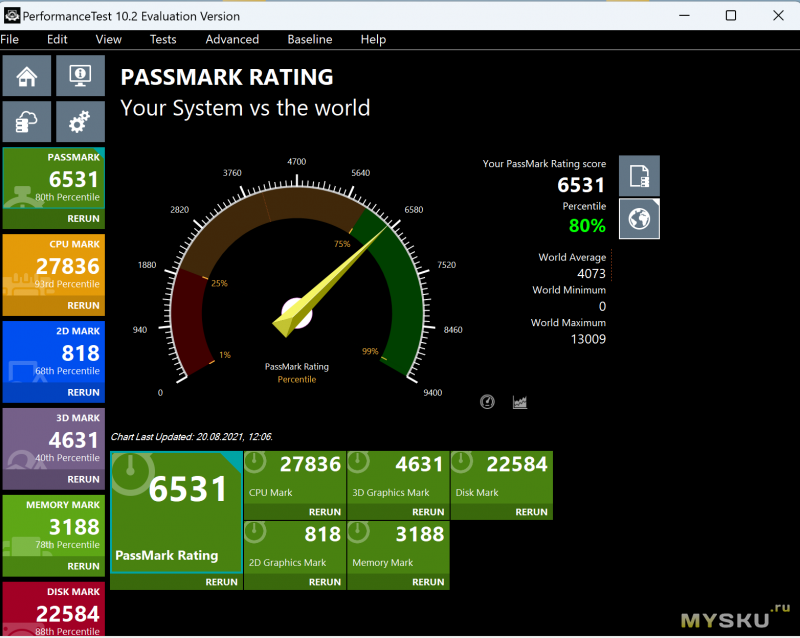Screen dimensions: 800x638
Task: Open the settings gears icon
Action: [x=80, y=121]
